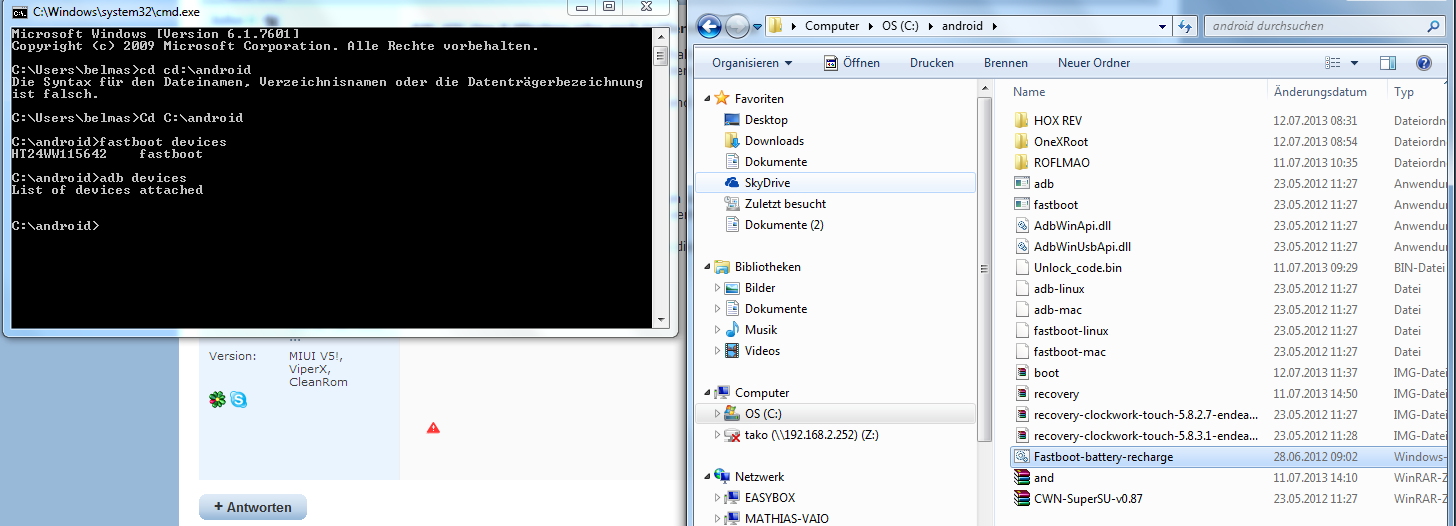Collapse the Favoriten section in navigation pane
The height and width of the screenshot is (526, 1456).
click(x=709, y=99)
